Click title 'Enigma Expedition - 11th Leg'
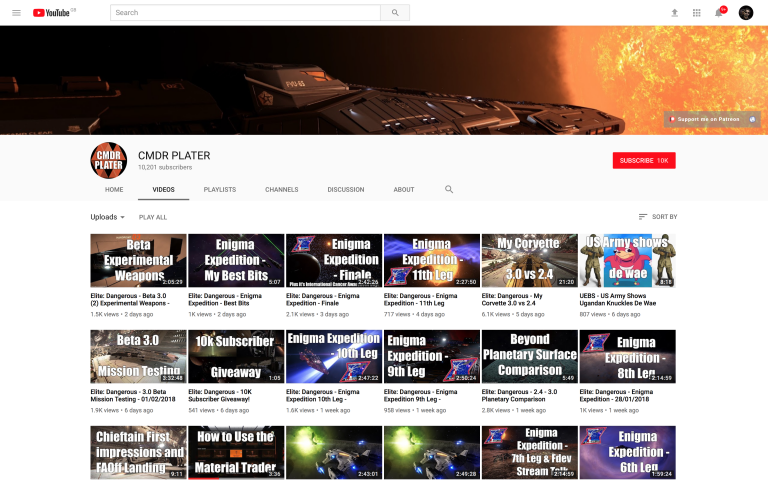 pos(421,300)
